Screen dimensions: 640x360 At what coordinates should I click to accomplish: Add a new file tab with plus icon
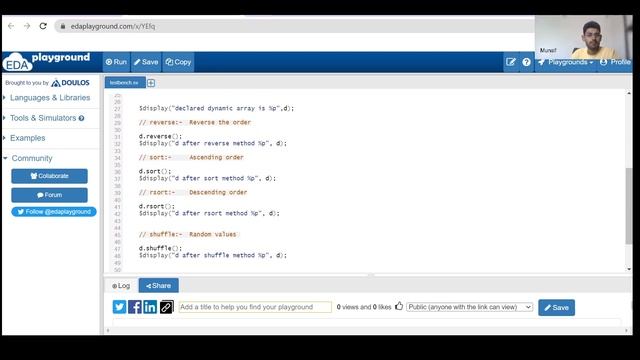[x=151, y=83]
